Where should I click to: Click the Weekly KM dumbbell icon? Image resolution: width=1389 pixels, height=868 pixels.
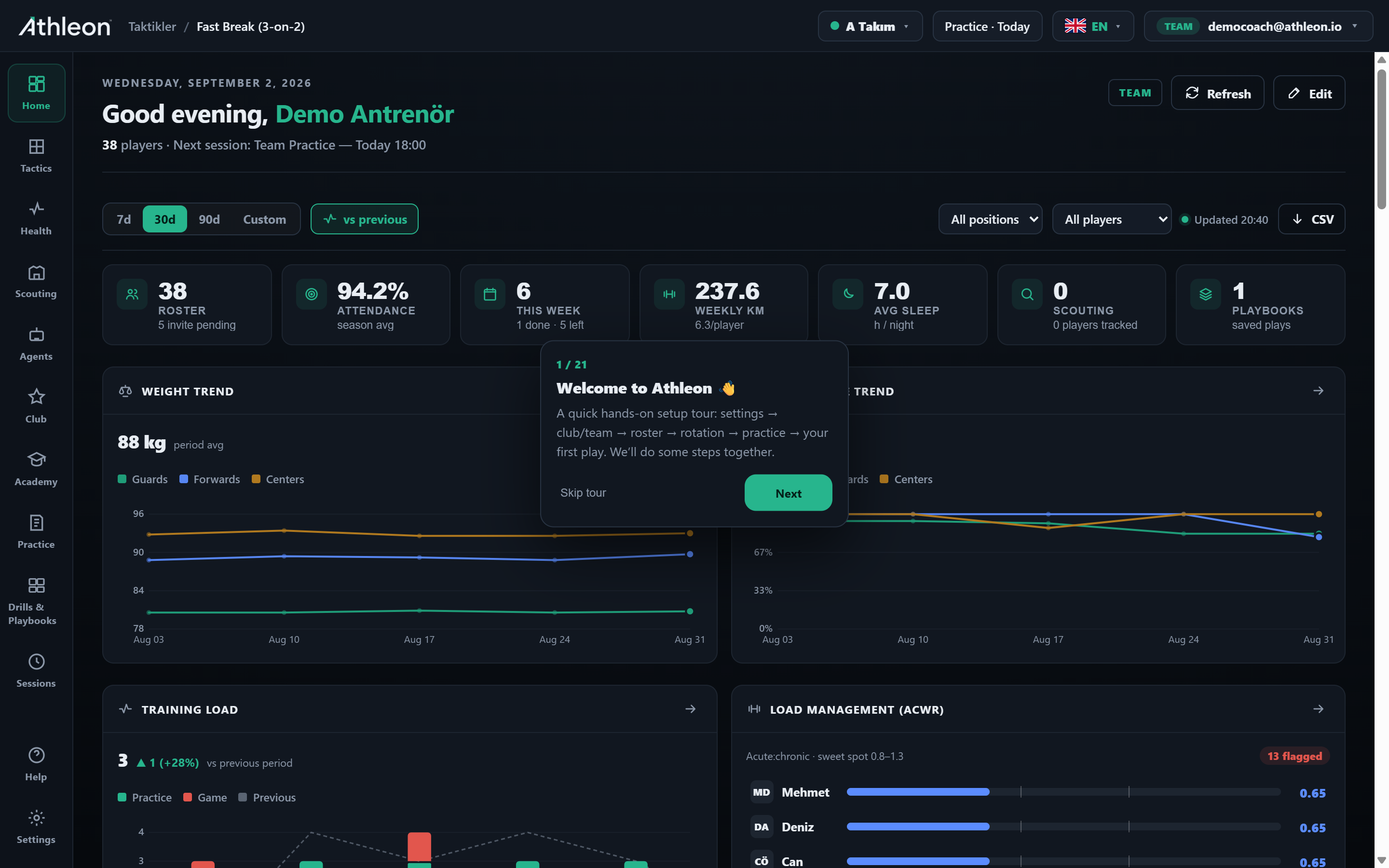click(668, 294)
